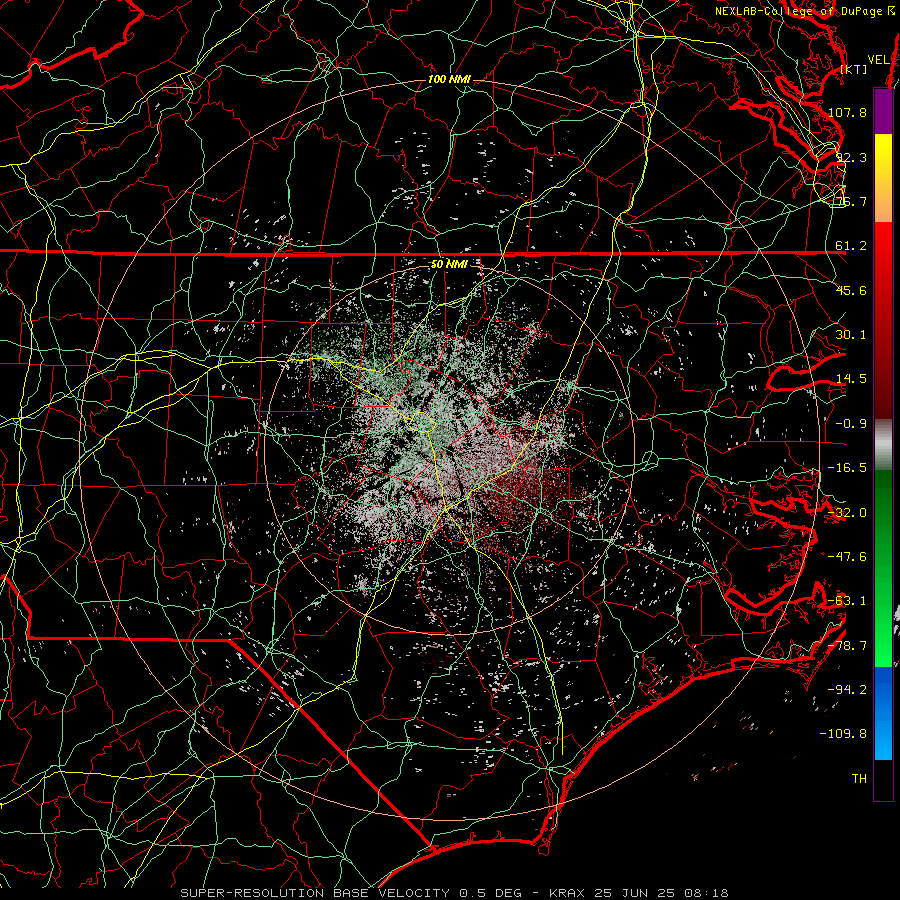Viewport: 900px width, 900px height.
Task: Click the 107.8 velocity scale value
Action: tap(847, 112)
